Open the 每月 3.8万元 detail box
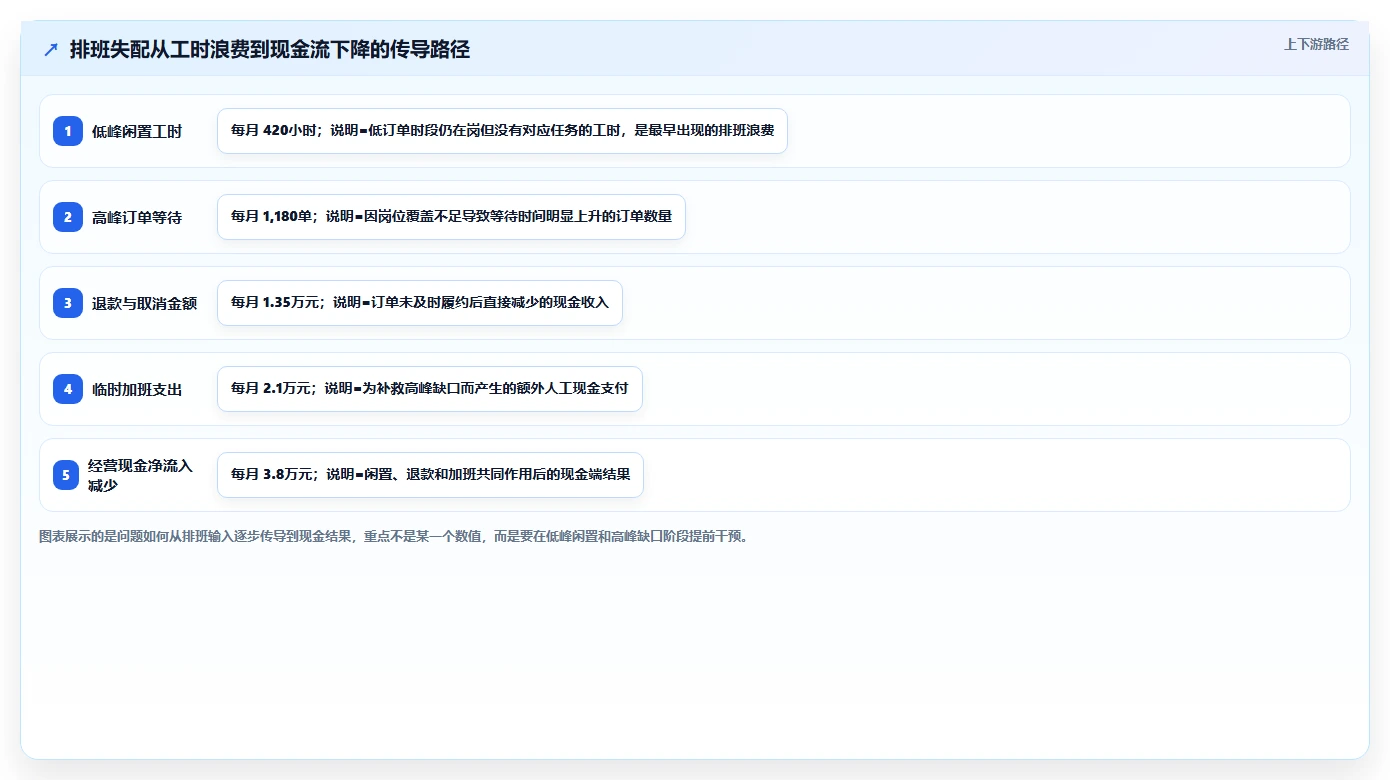This screenshot has height=780, width=1390. coord(430,475)
